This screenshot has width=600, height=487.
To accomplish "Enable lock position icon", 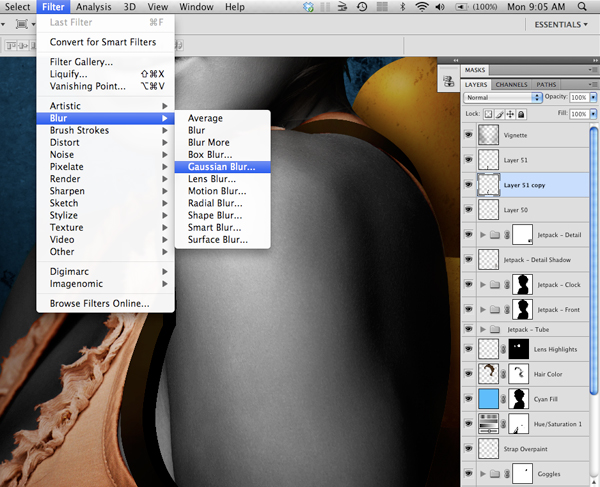I will pyautogui.click(x=510, y=114).
